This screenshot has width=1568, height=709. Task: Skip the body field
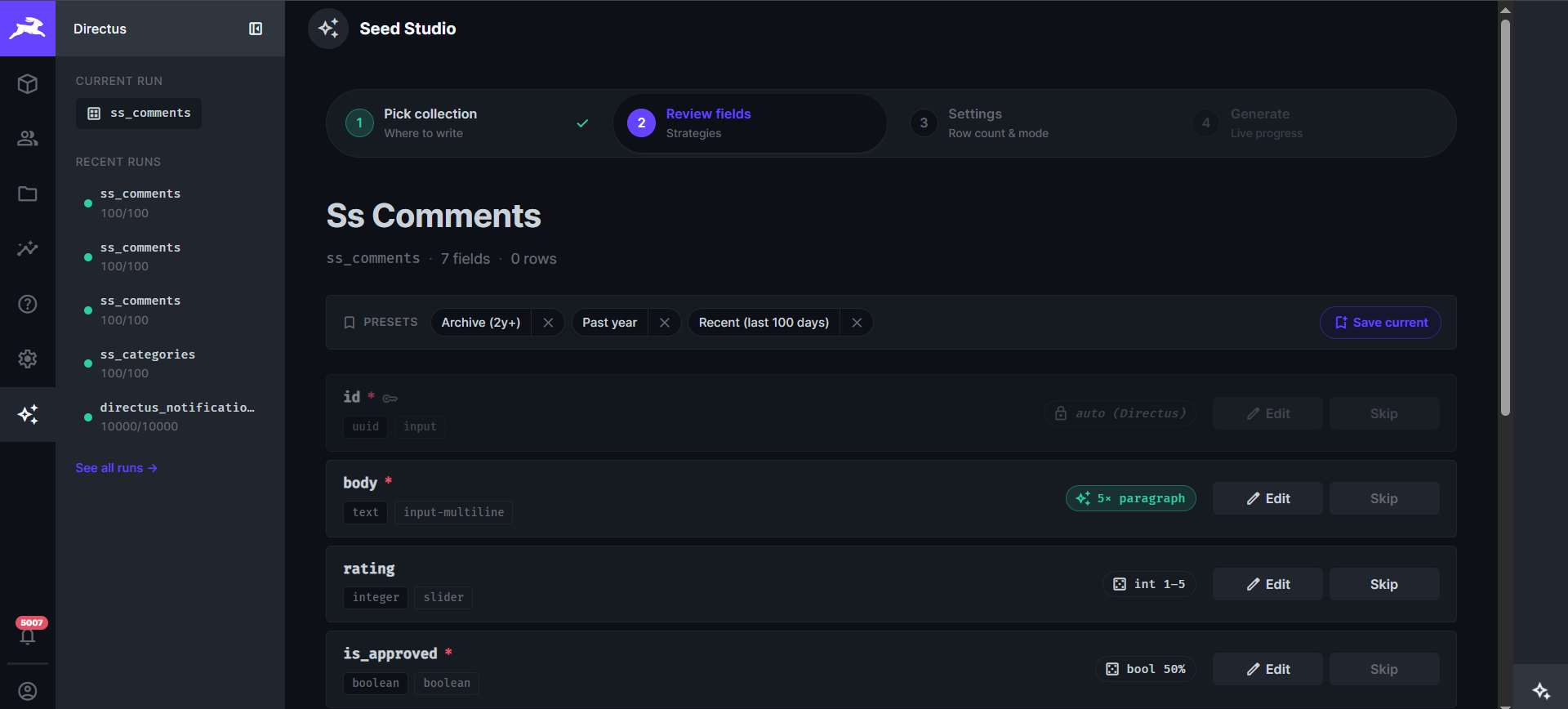pos(1384,498)
